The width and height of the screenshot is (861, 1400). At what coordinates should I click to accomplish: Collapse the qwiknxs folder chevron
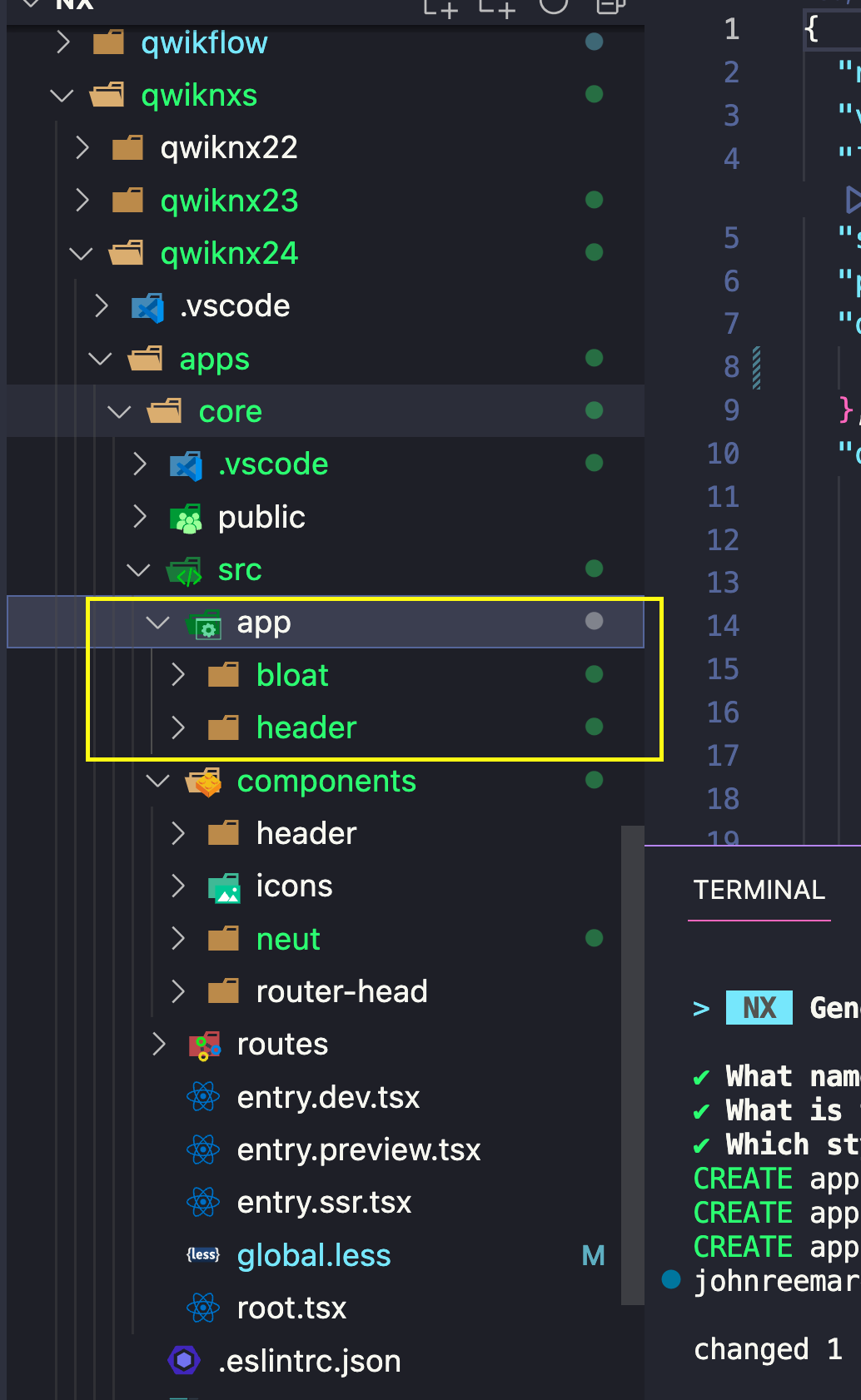pos(62,96)
